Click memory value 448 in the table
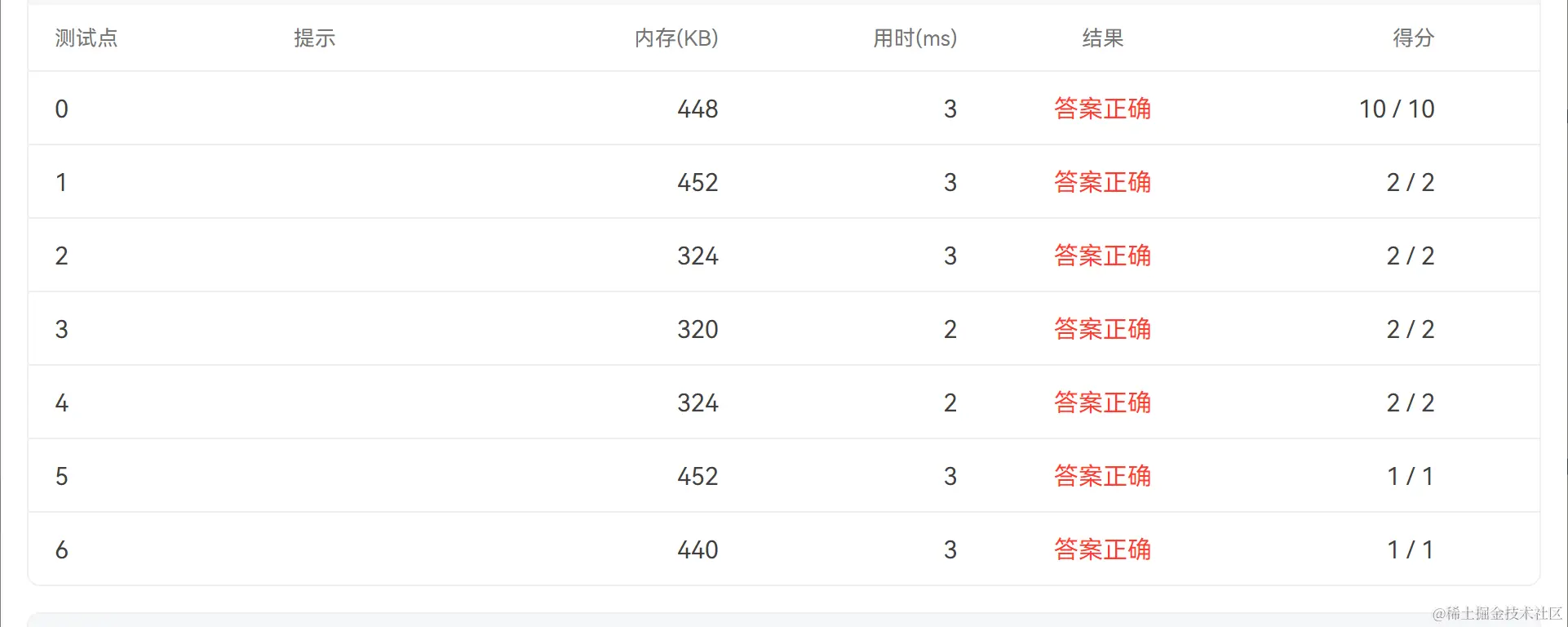The width and height of the screenshot is (1568, 627). [698, 109]
